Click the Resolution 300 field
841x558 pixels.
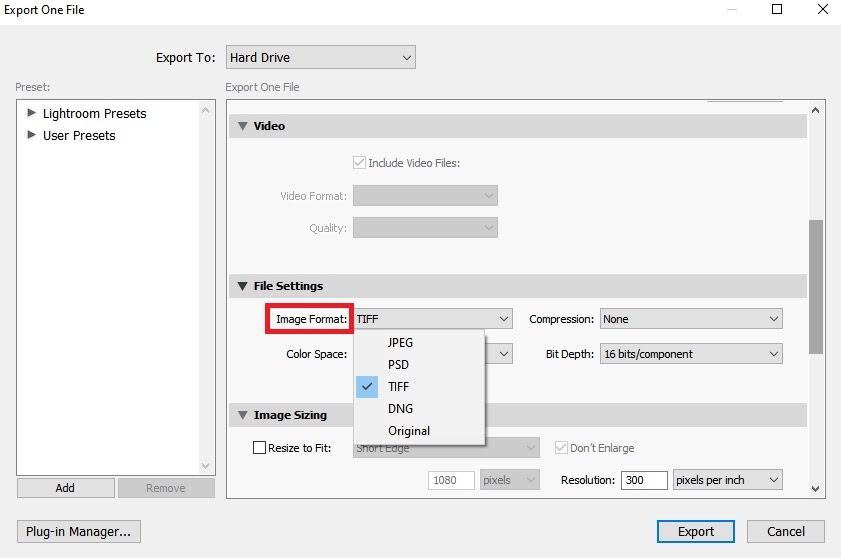point(644,480)
